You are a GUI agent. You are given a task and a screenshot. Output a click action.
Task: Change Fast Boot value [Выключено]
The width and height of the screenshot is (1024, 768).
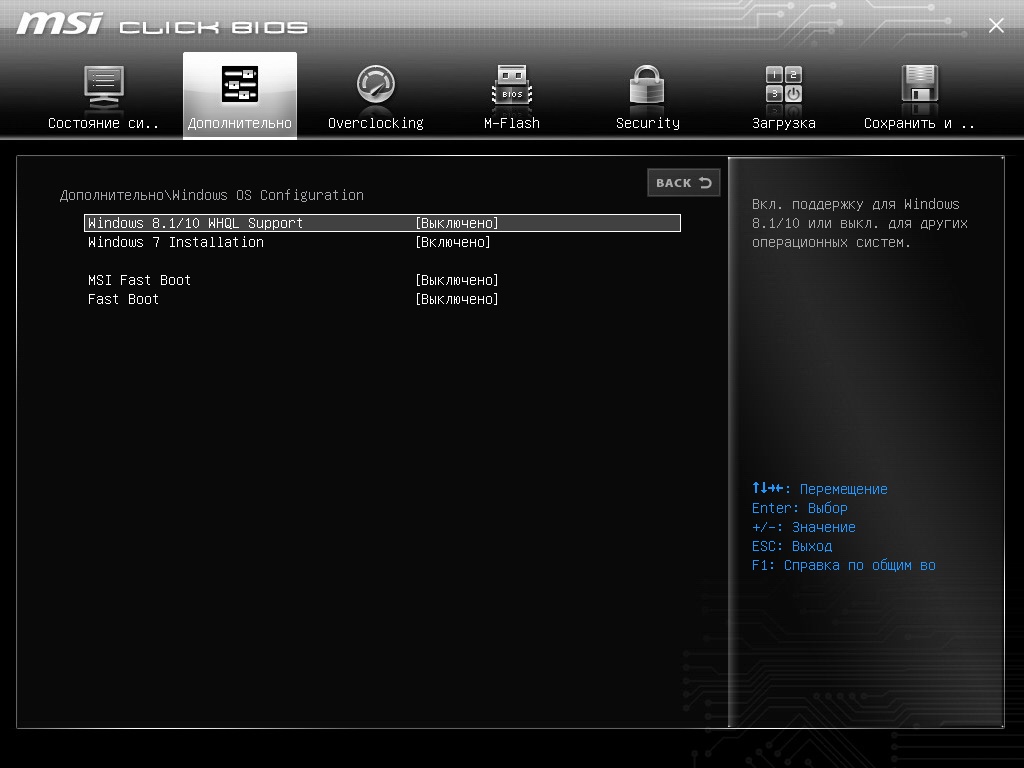tap(457, 299)
